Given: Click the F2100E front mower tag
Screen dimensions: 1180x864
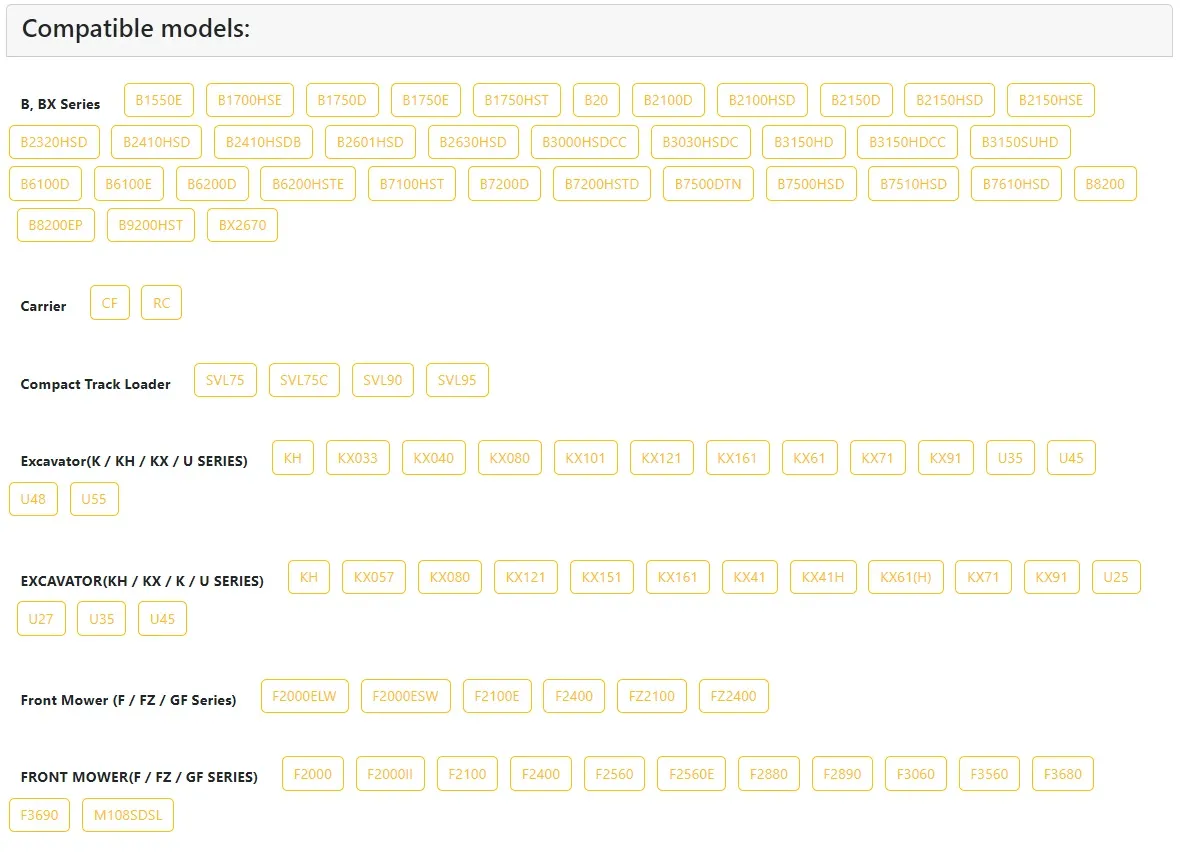Looking at the screenshot, I should point(497,696).
